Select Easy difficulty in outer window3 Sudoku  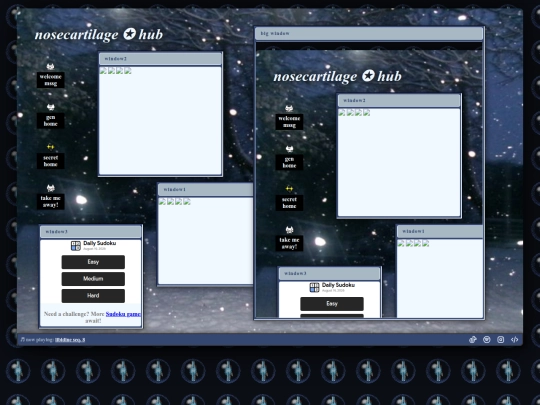93,262
